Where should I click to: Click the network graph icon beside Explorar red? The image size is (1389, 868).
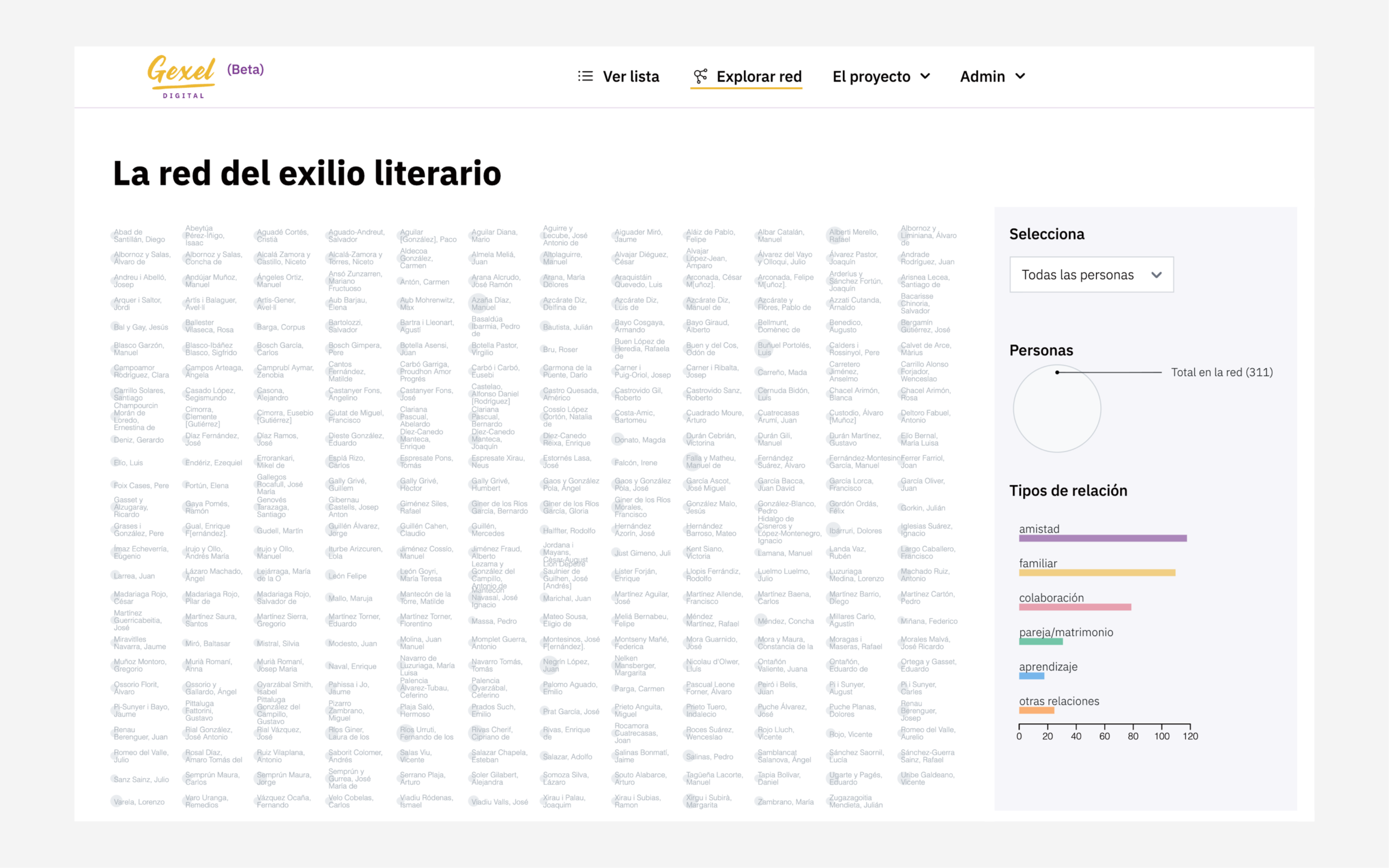click(x=700, y=76)
